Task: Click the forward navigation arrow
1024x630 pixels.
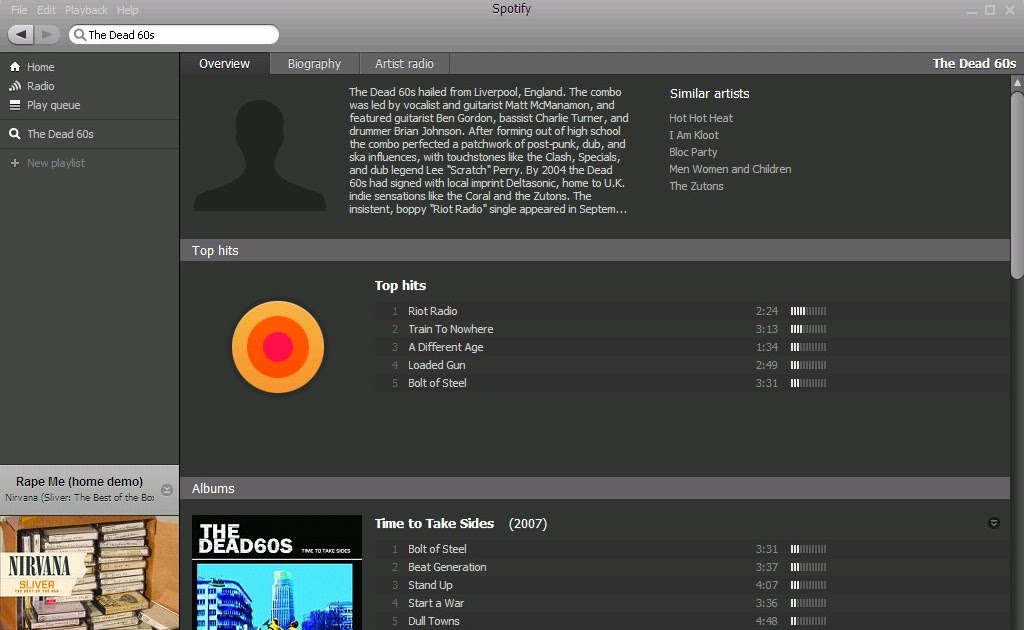Action: (x=46, y=34)
